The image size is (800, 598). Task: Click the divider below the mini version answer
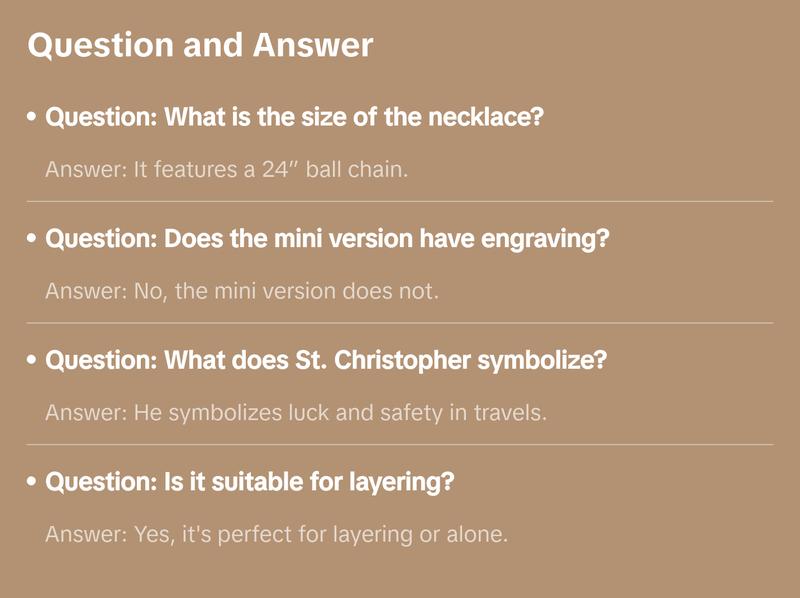point(400,323)
